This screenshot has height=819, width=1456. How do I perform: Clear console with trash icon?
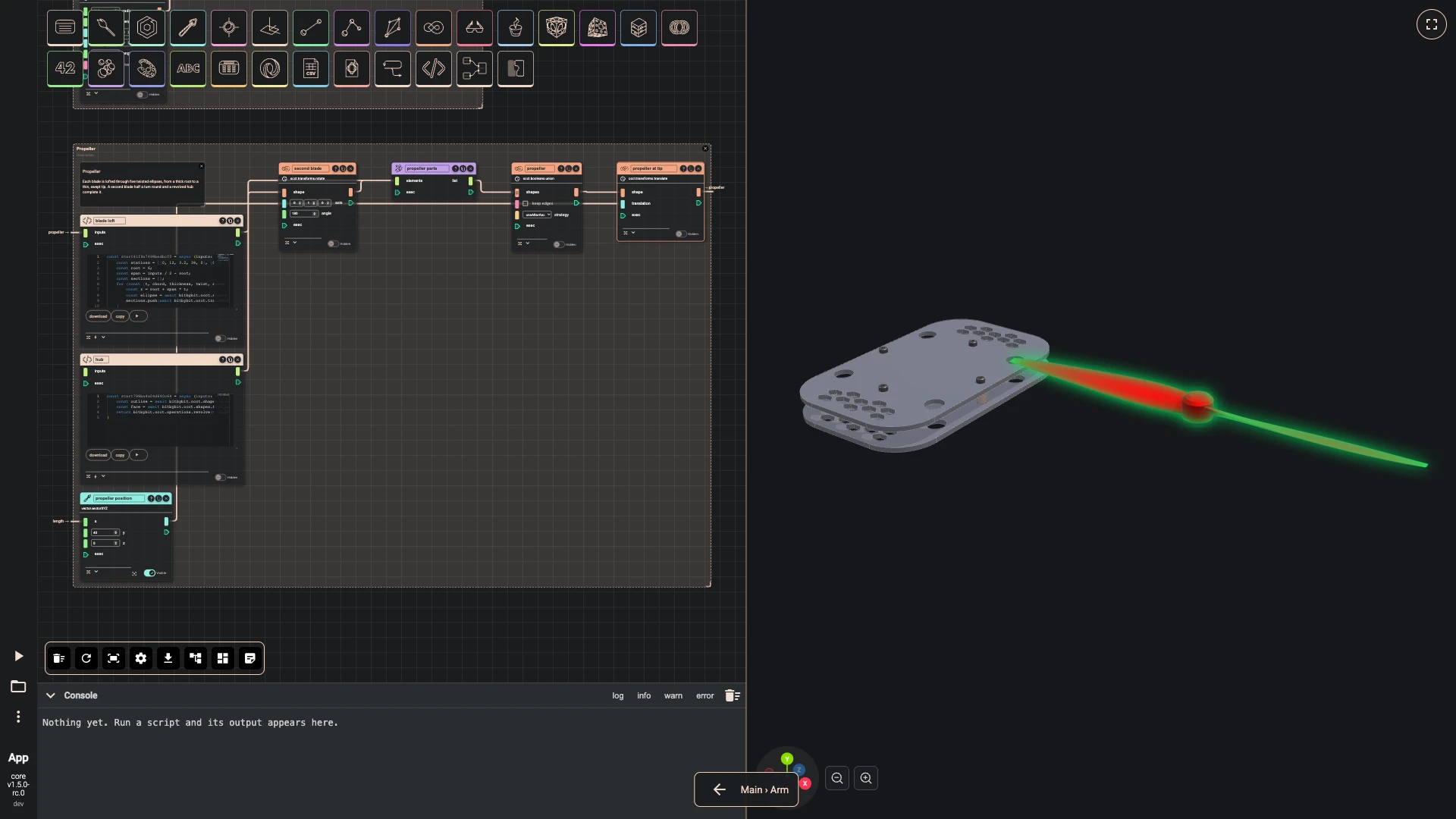pyautogui.click(x=732, y=695)
